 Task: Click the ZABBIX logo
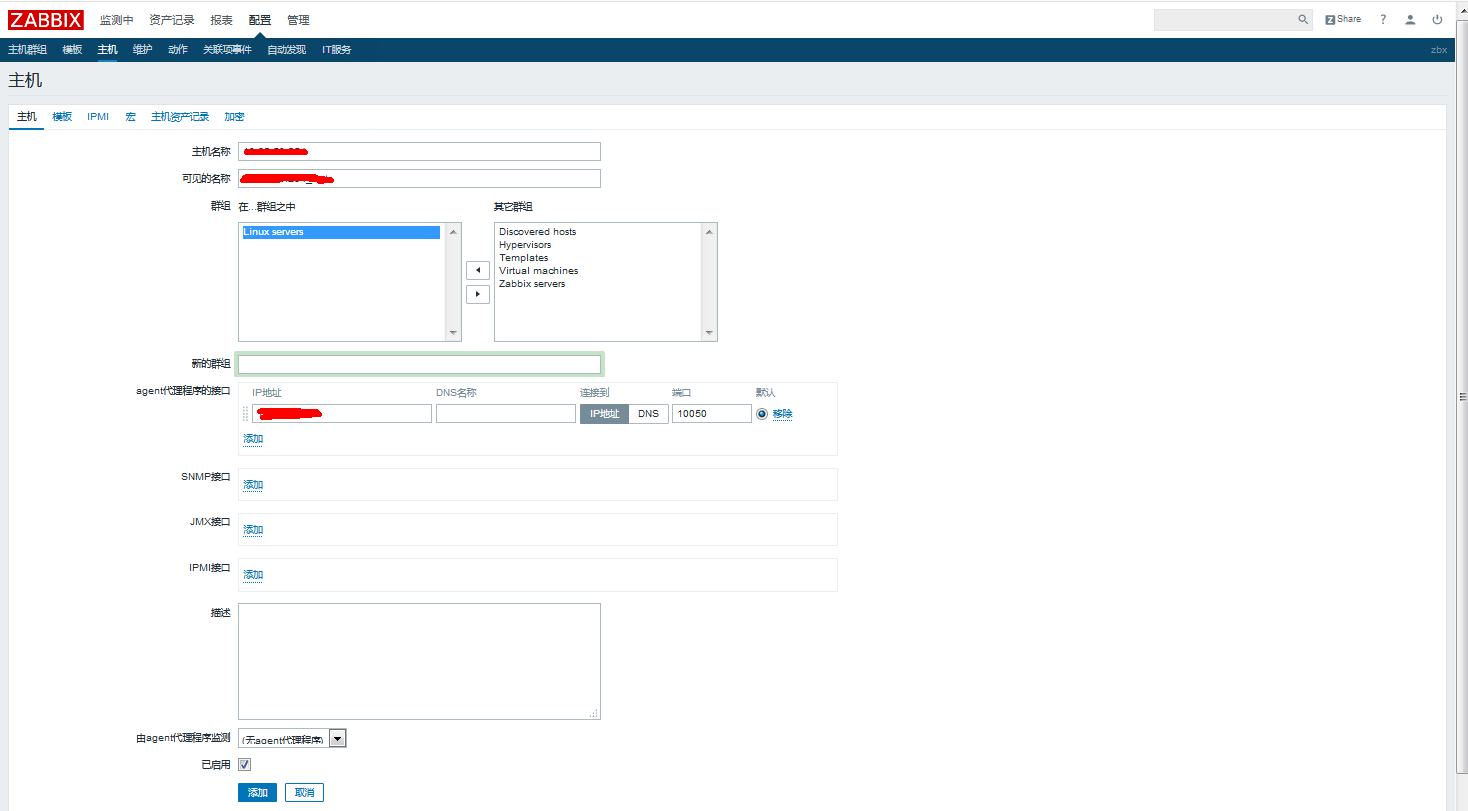coord(46,19)
